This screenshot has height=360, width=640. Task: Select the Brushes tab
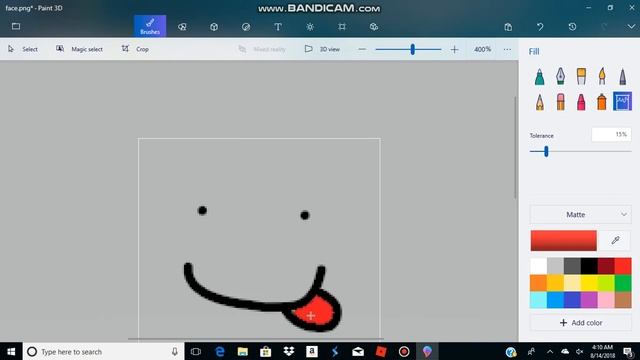point(150,26)
